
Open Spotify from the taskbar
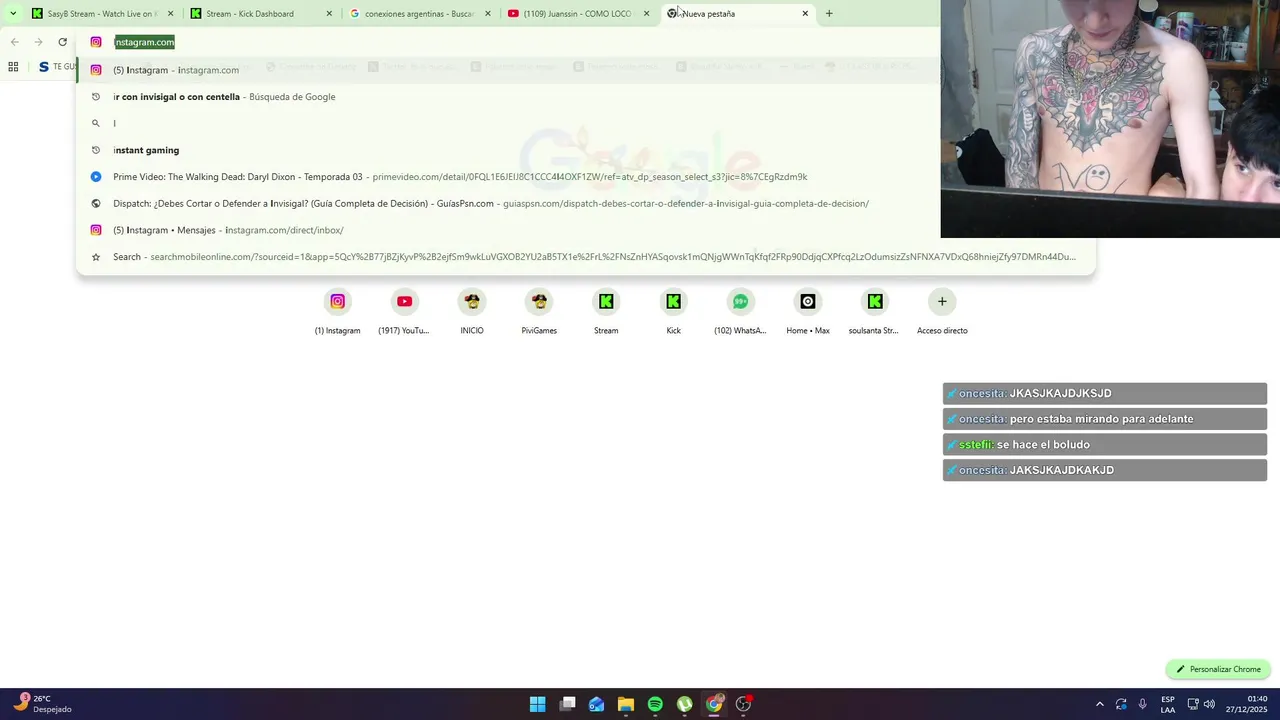pos(655,704)
